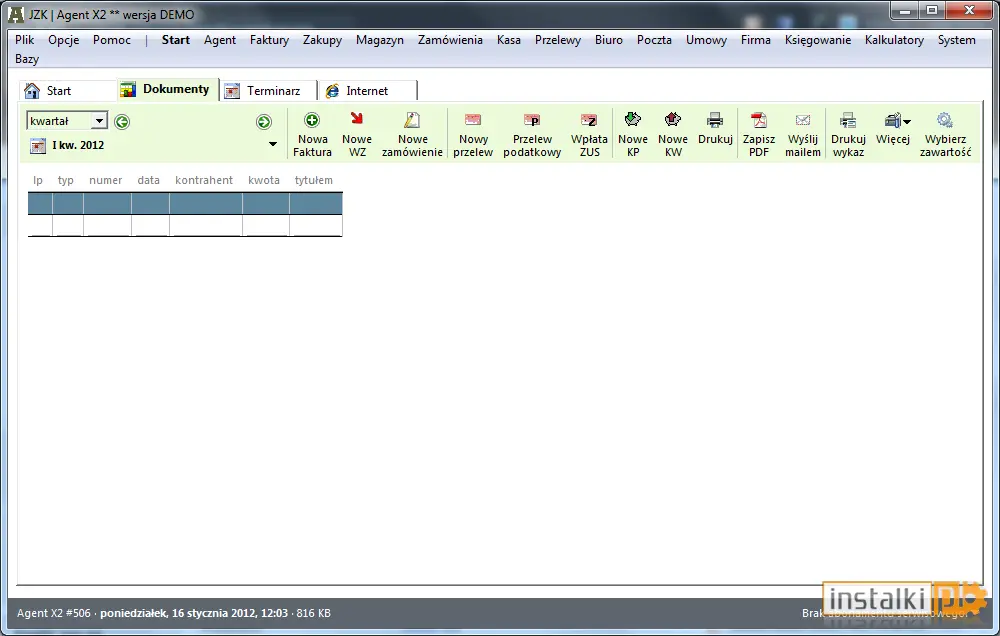Select the highlighted blue table row

click(x=185, y=203)
